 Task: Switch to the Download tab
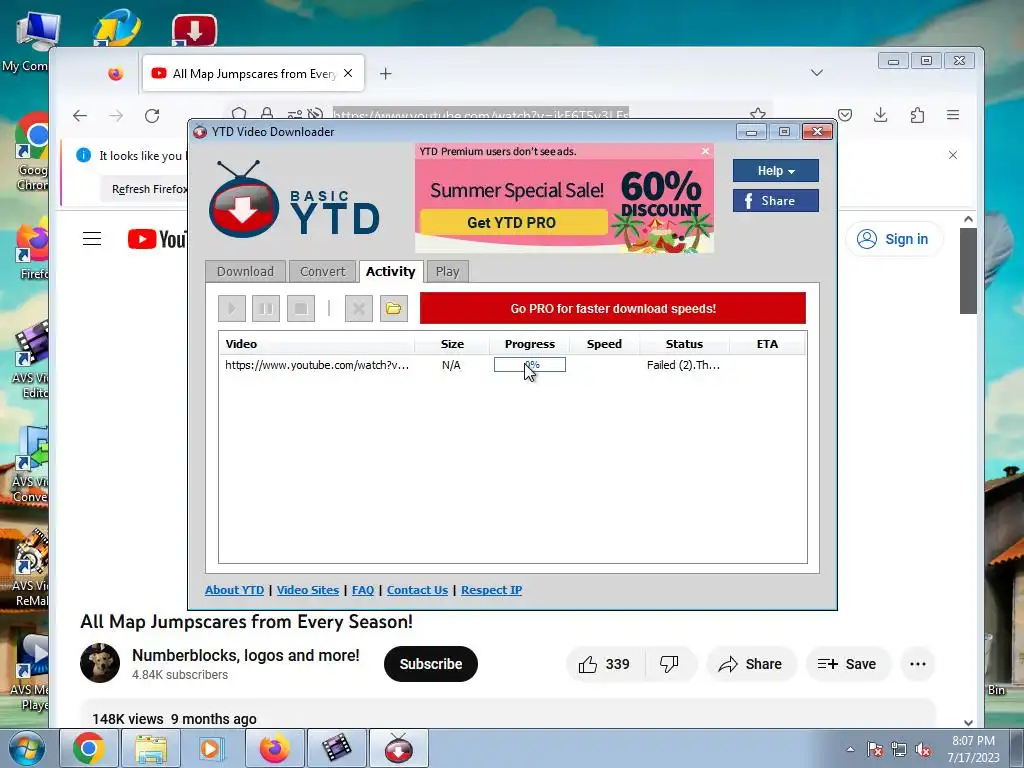(x=245, y=272)
